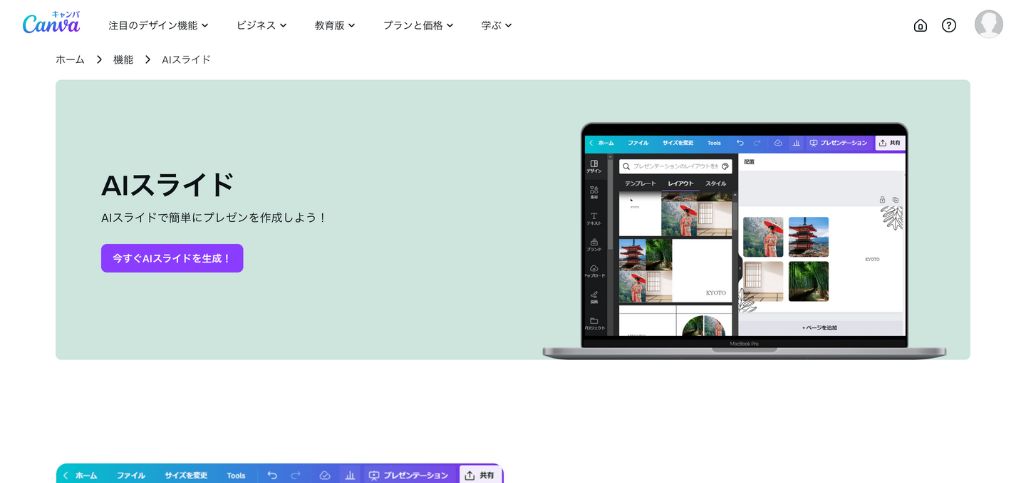
Task: Select the red umbrella photo on the canvas
Action: (763, 237)
